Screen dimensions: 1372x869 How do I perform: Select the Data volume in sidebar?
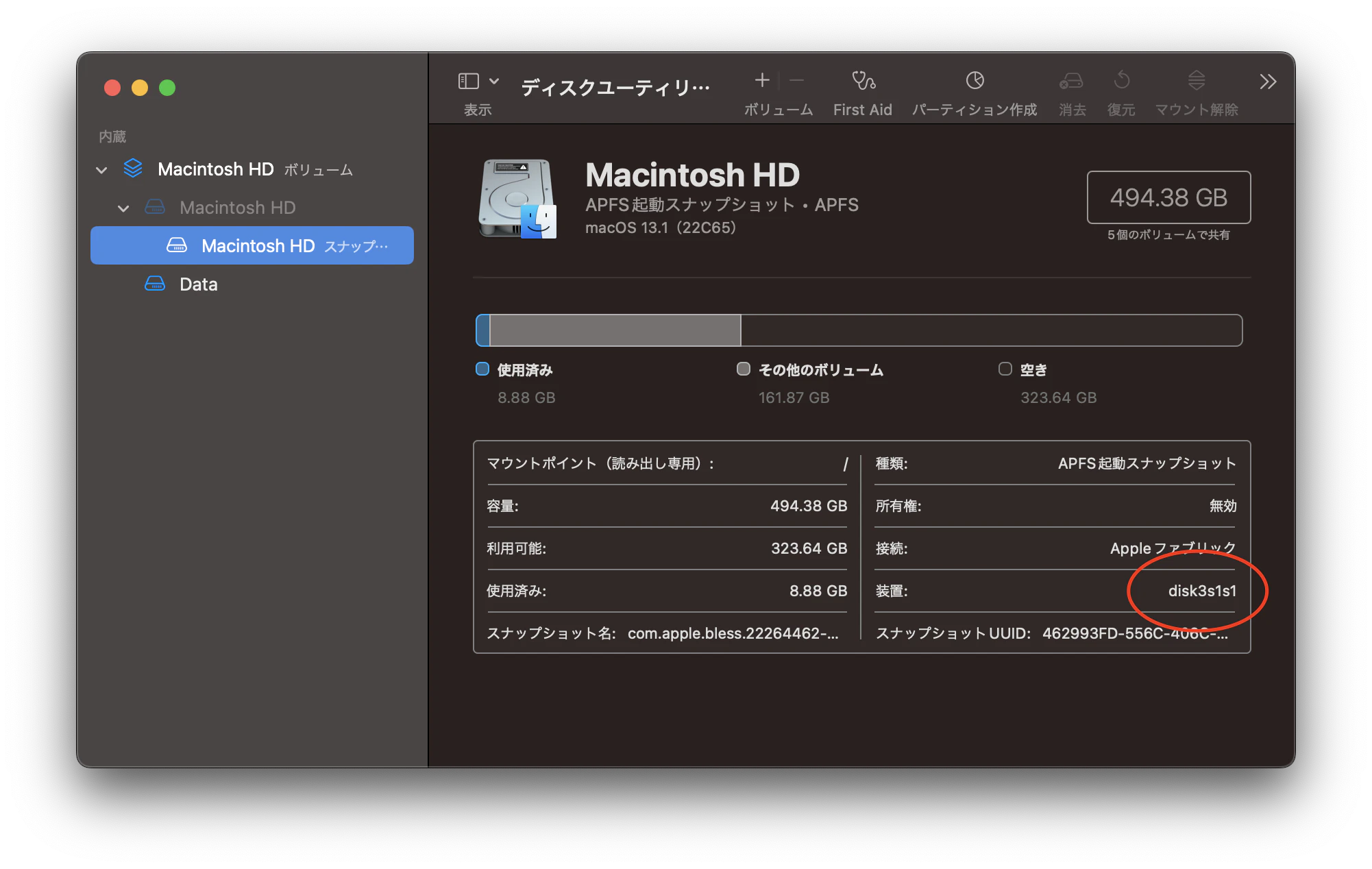coord(252,284)
